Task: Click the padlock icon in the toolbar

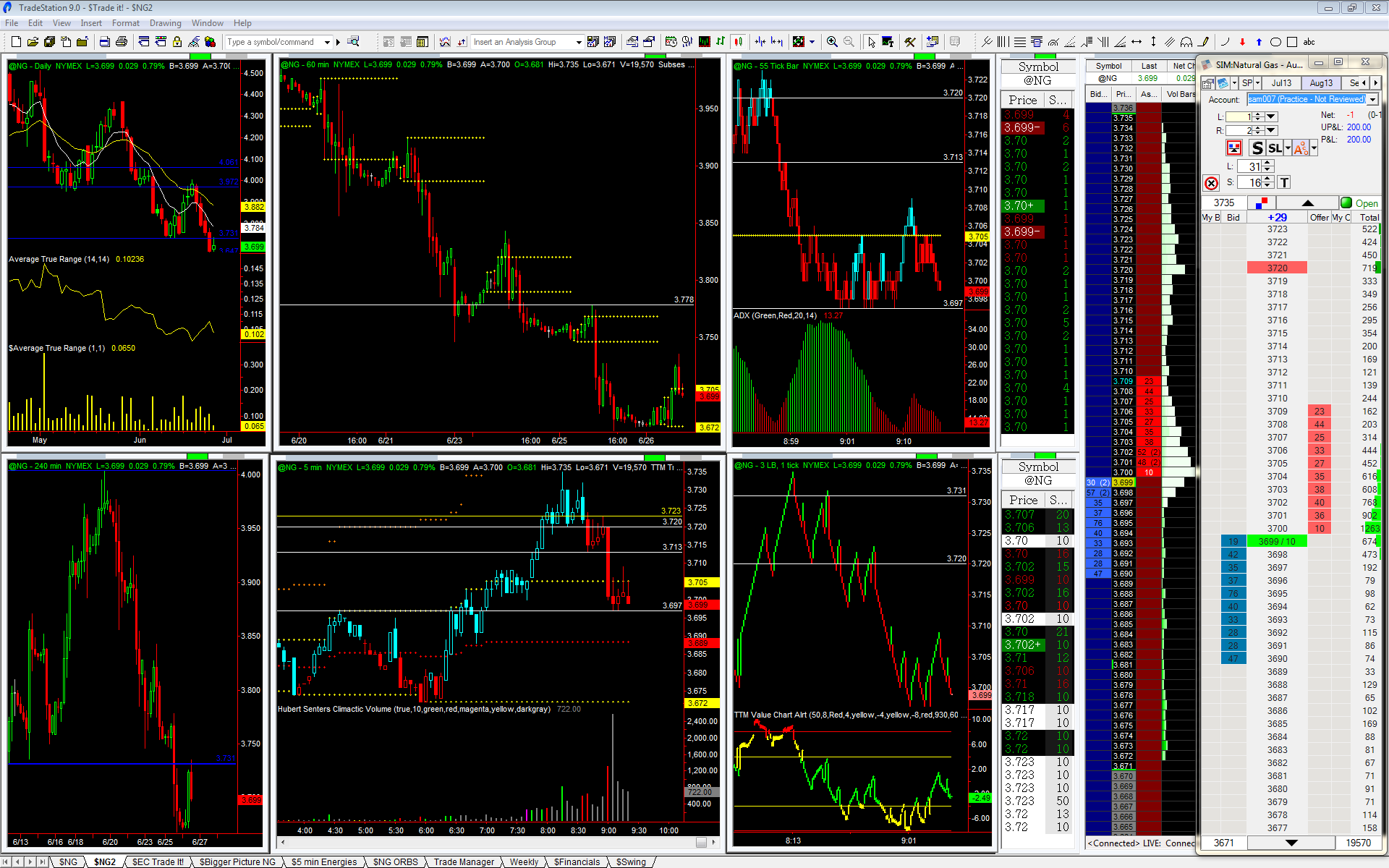Action: point(177,42)
